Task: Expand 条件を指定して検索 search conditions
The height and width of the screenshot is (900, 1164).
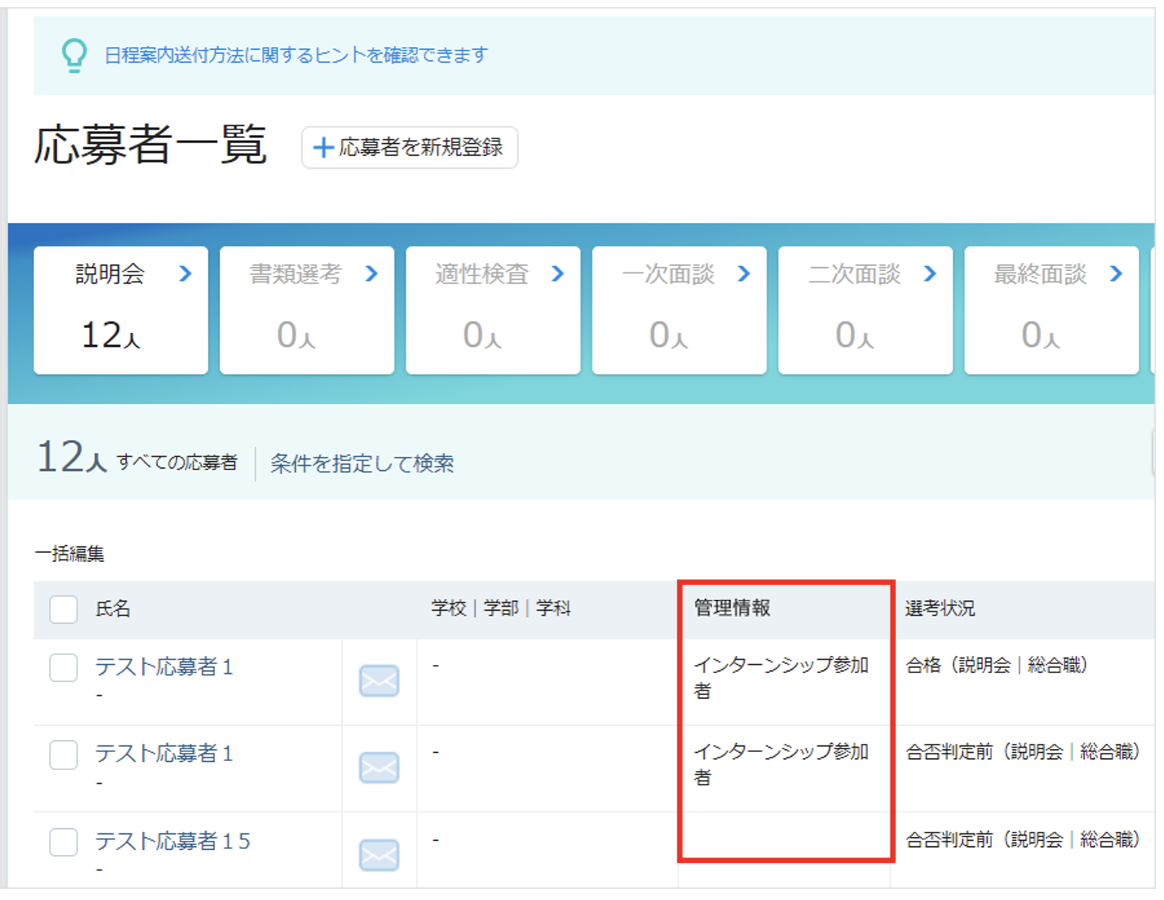Action: pos(362,463)
